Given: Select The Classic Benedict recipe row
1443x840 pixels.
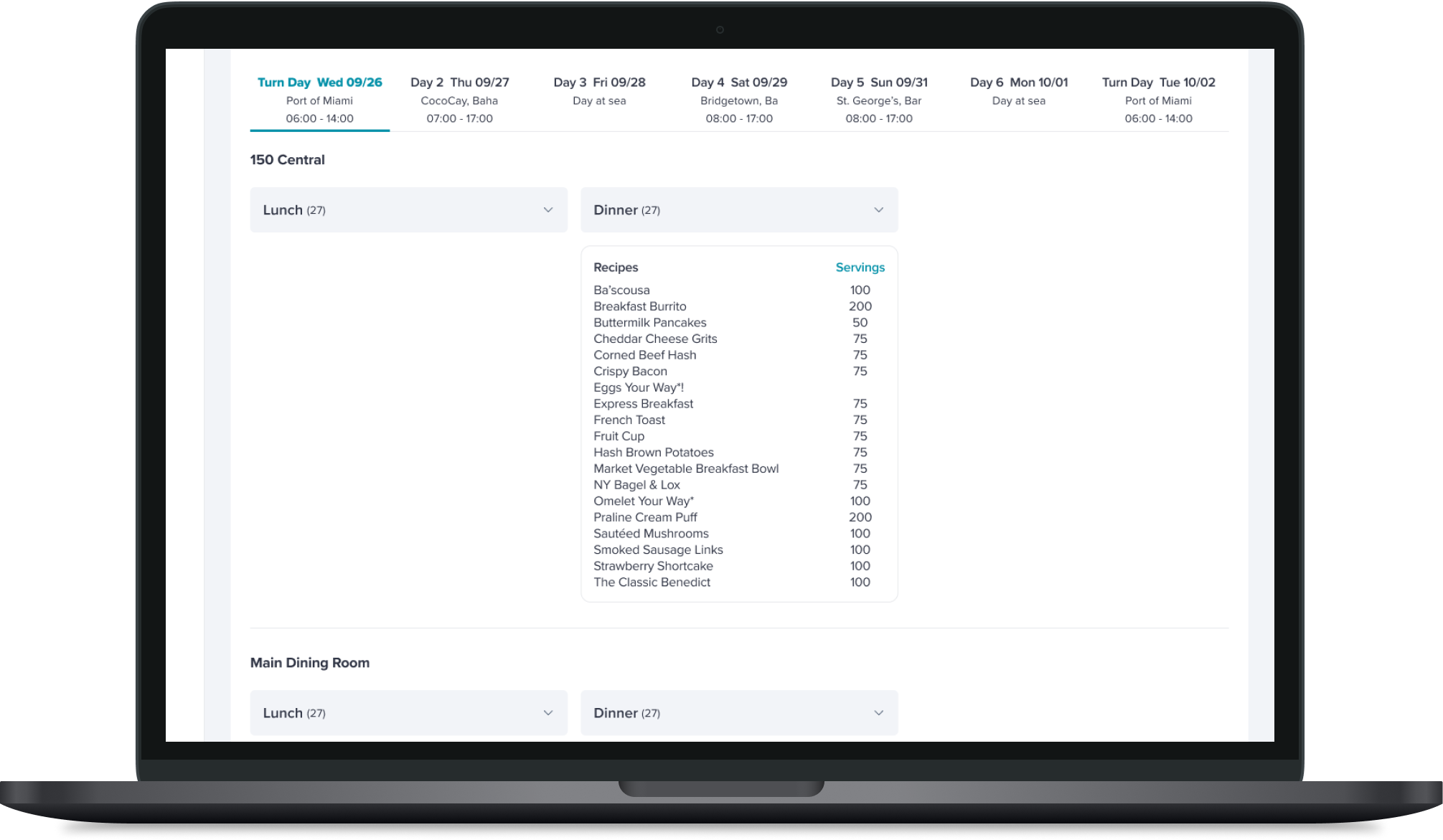Looking at the screenshot, I should coord(652,582).
